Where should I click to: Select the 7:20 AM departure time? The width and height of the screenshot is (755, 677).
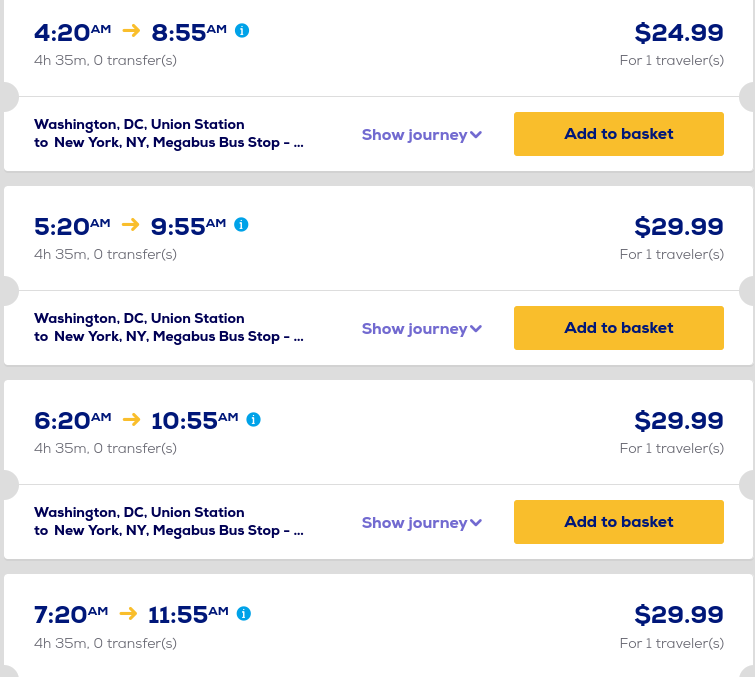point(70,614)
